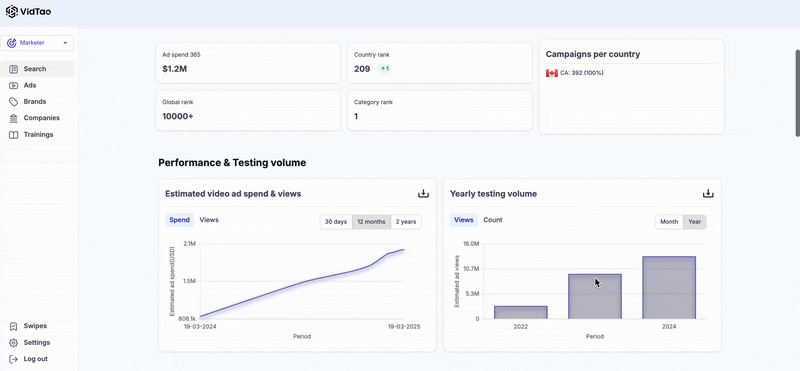This screenshot has height=371, width=800.
Task: Download the Estimated video ad spend chart
Action: click(x=423, y=194)
